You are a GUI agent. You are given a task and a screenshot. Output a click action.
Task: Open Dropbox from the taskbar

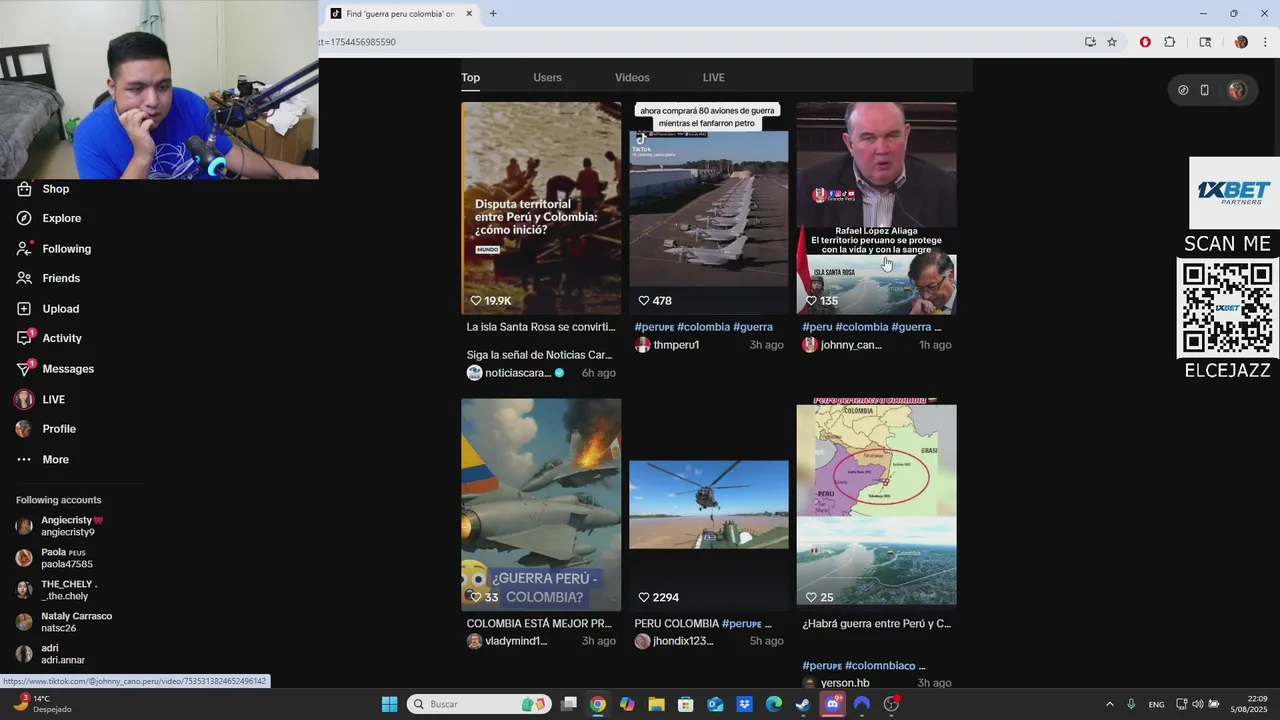click(x=744, y=704)
